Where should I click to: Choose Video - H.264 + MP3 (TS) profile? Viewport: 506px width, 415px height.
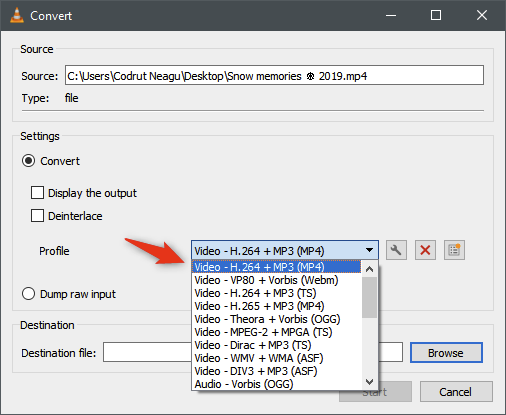click(276, 293)
